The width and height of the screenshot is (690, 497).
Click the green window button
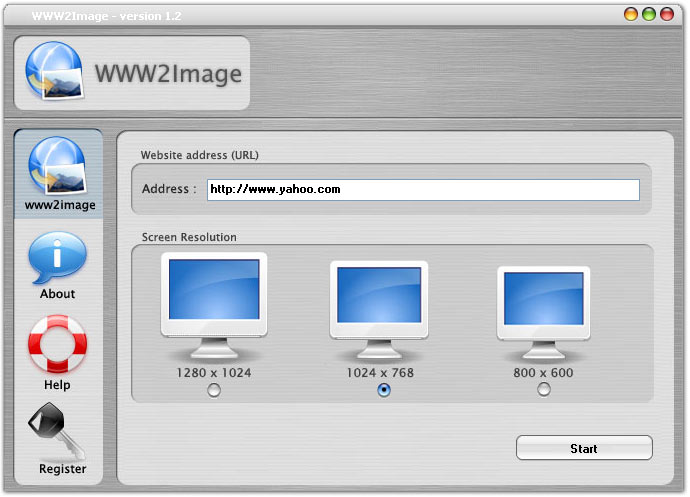(x=649, y=14)
